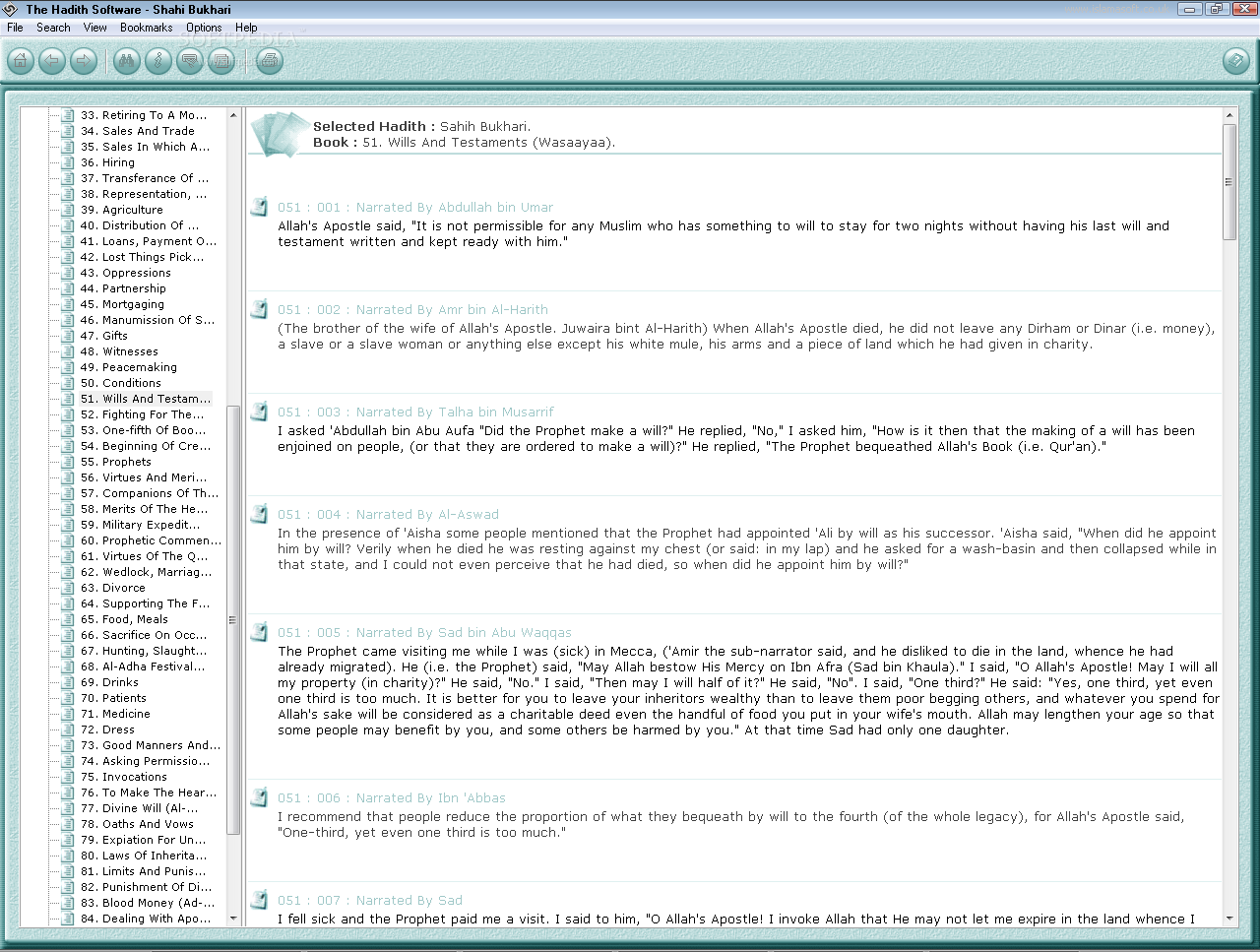Click the Forward arrow toolbar button

coord(84,61)
